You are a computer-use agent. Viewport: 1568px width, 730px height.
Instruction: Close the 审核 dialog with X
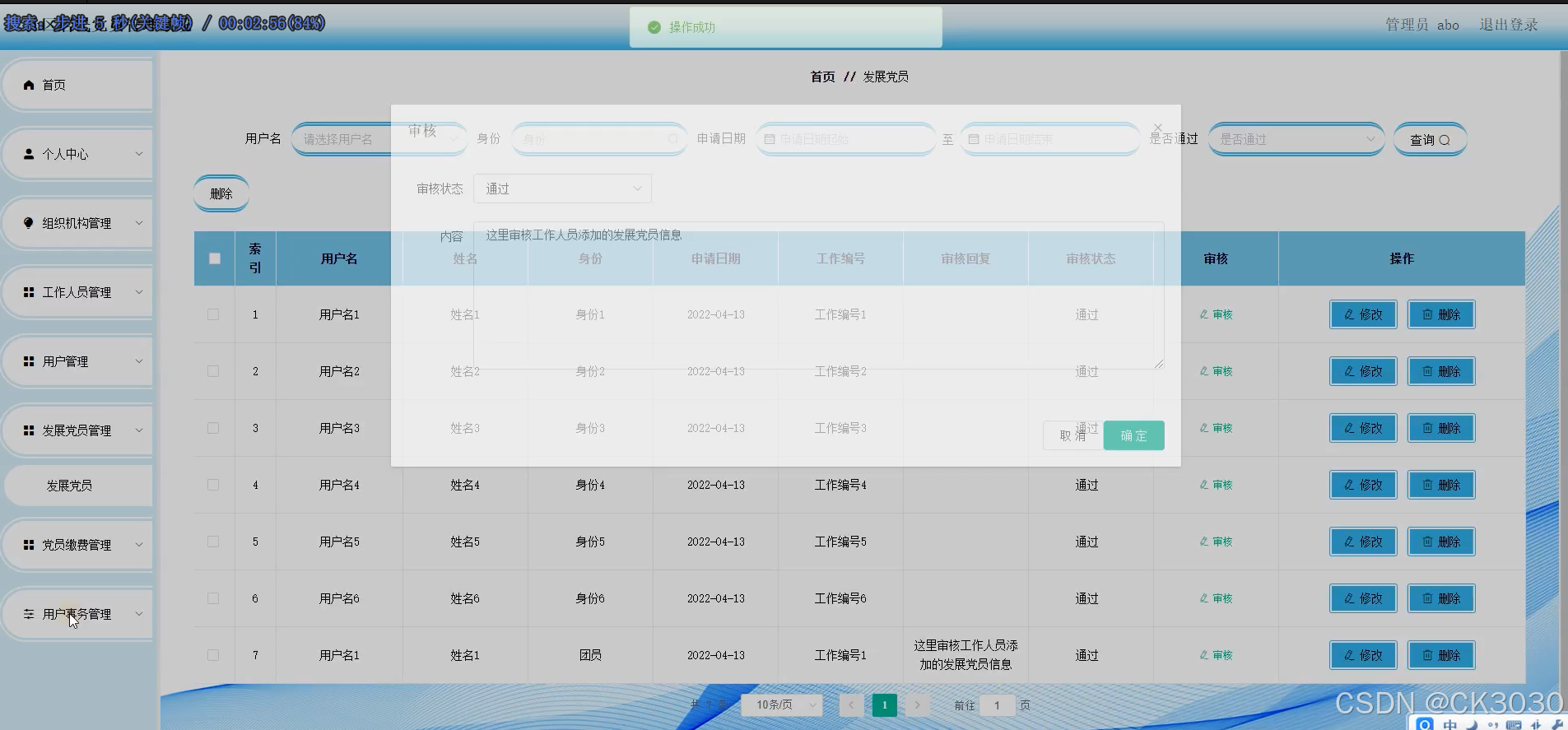[1158, 128]
